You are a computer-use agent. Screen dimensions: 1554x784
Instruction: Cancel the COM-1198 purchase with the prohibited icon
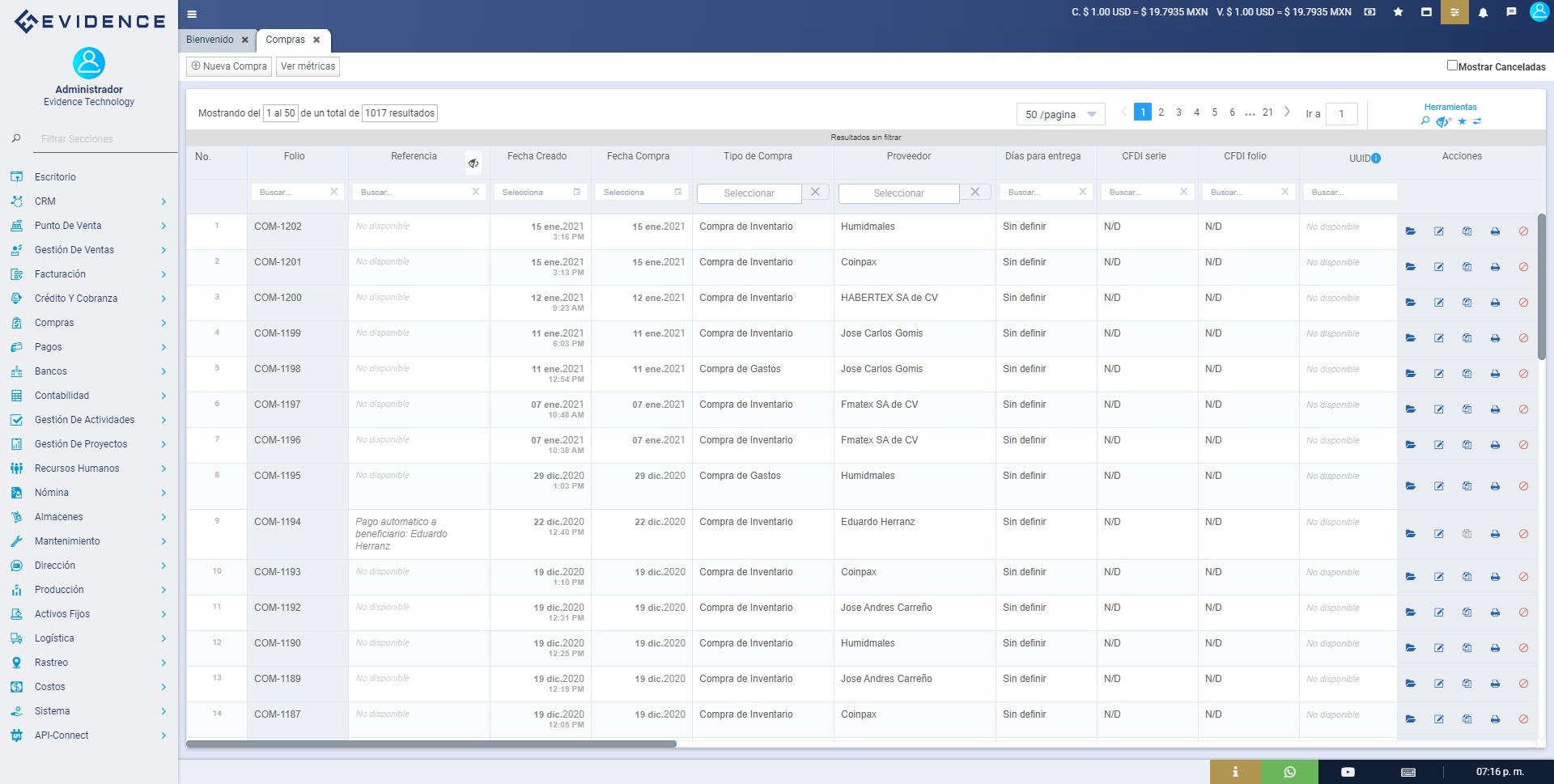[1523, 373]
